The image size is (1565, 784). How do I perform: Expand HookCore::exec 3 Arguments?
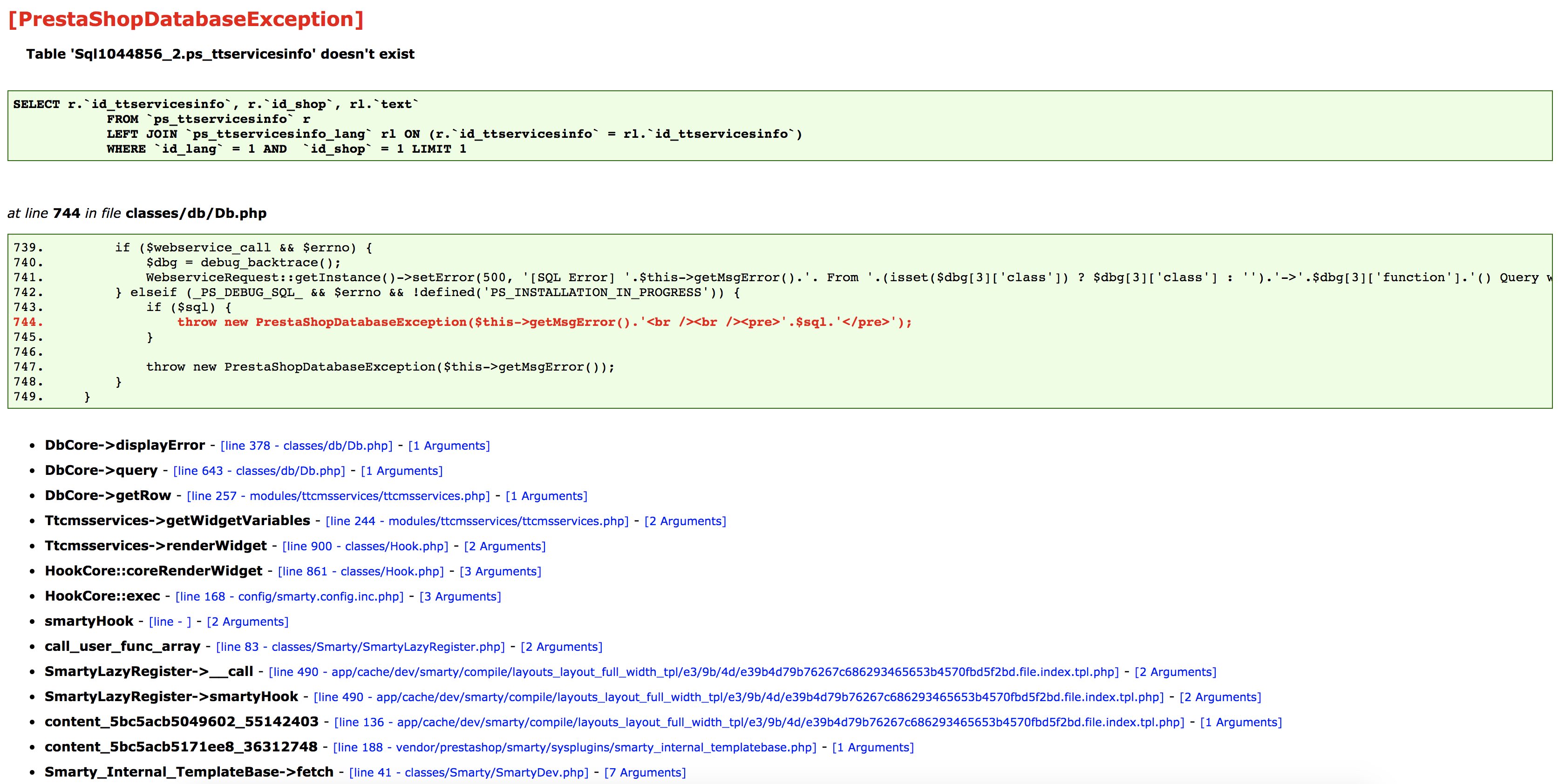click(460, 596)
